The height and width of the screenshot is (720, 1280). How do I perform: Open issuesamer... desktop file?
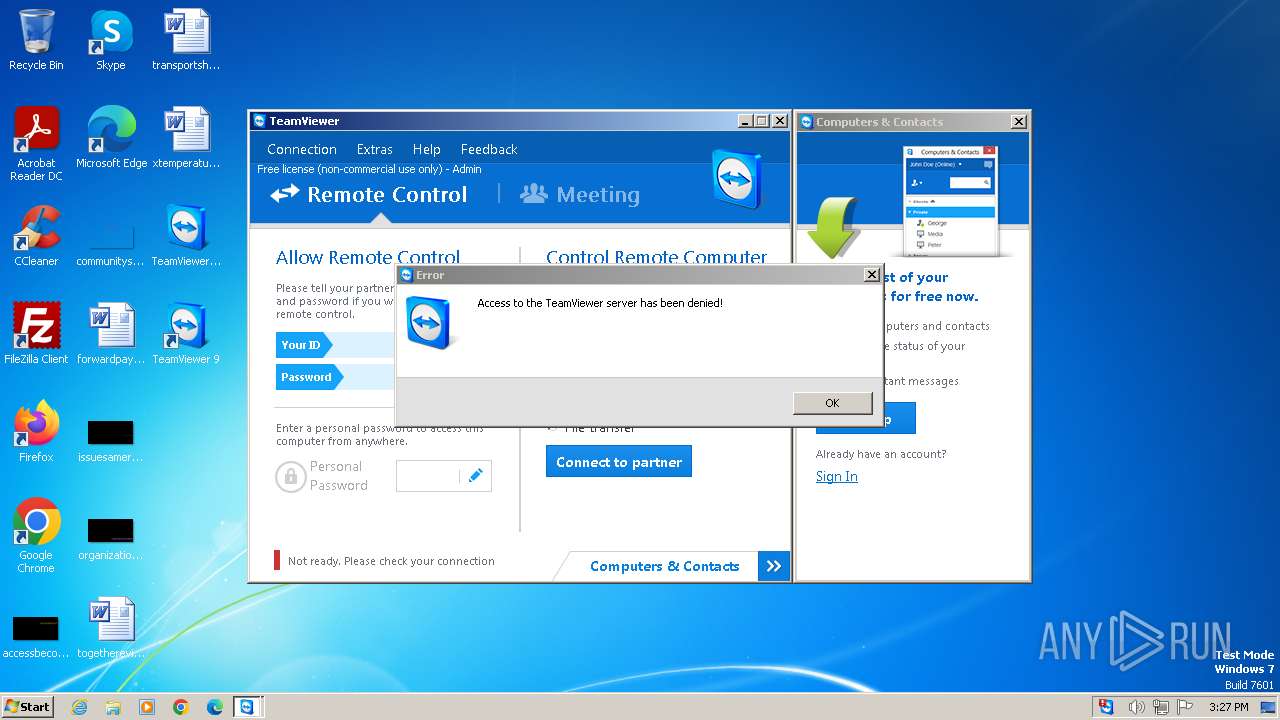pos(111,441)
